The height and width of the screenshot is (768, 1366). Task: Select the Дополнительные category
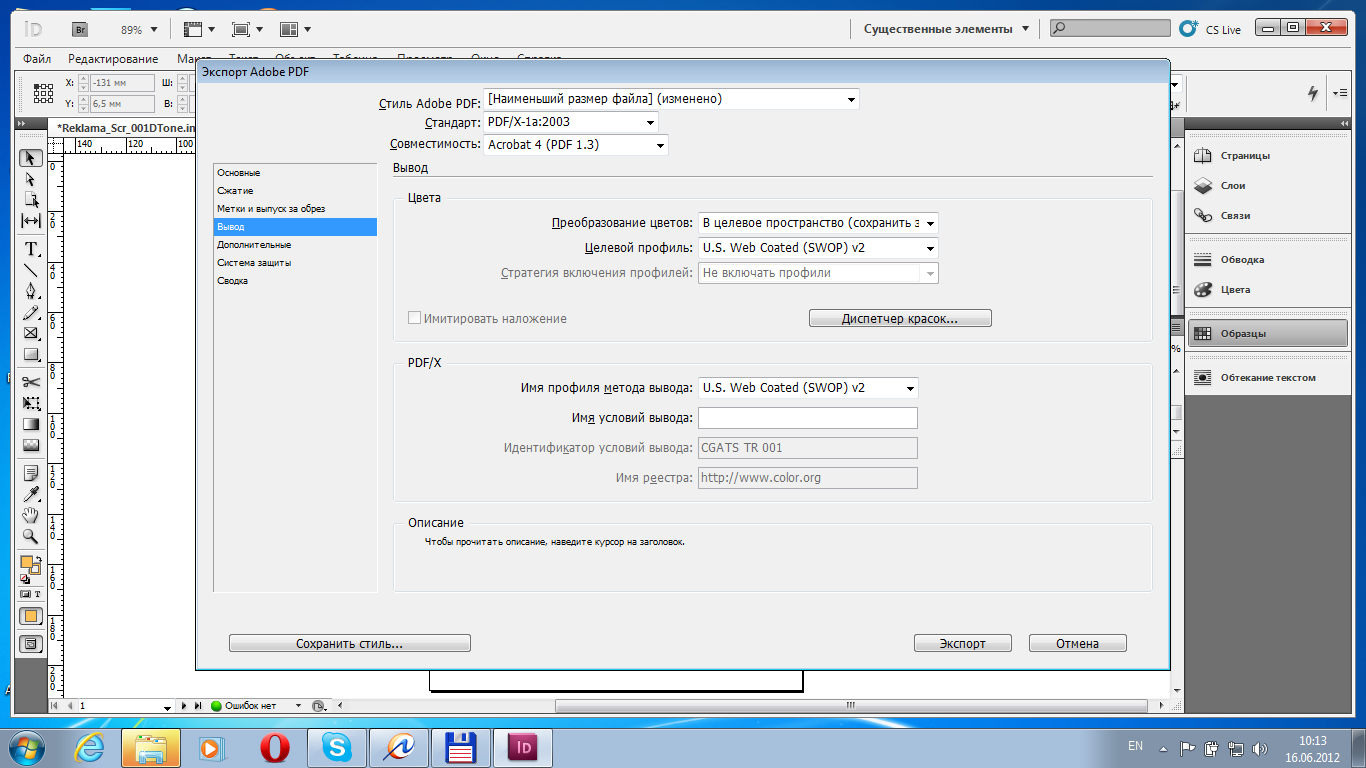coord(295,245)
